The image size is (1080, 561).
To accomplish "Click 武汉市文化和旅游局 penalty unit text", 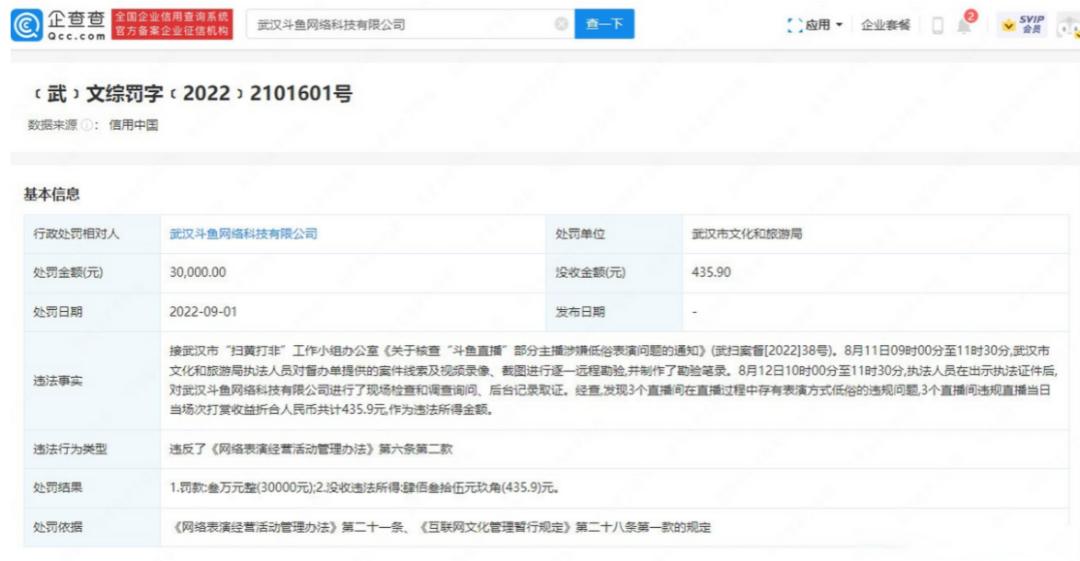I will 747,234.
